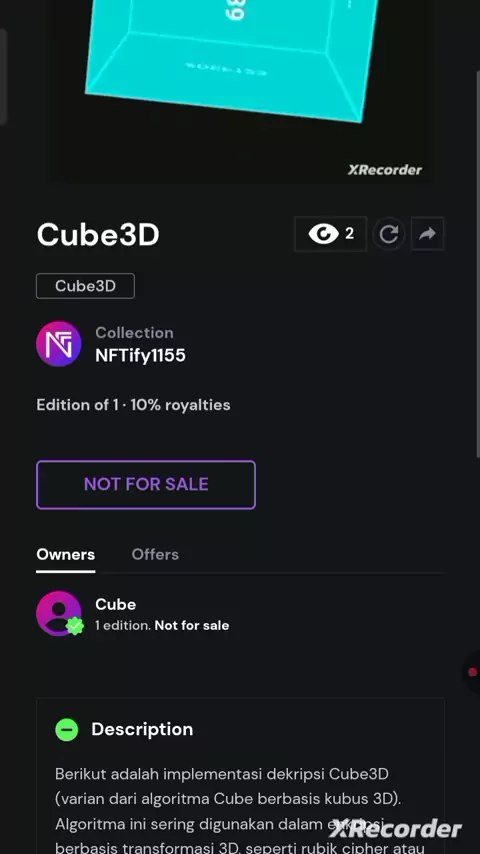Tap the red floating recorder dot

(472, 672)
